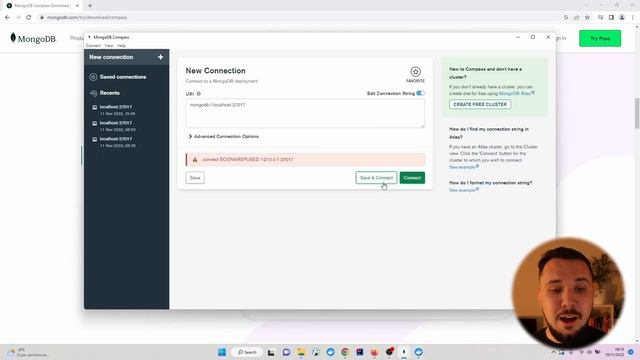Viewport: 640px width, 360px height.
Task: Click the MongoDB logo on the website
Action: (33, 38)
